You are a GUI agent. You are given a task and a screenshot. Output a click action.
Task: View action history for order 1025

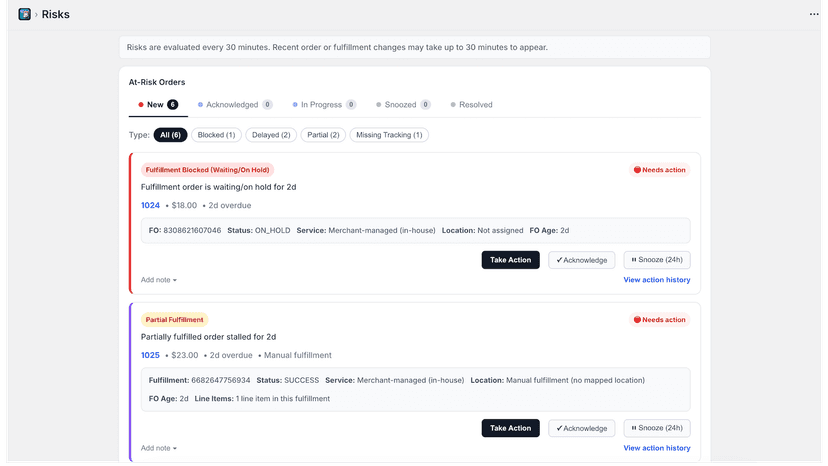(657, 448)
